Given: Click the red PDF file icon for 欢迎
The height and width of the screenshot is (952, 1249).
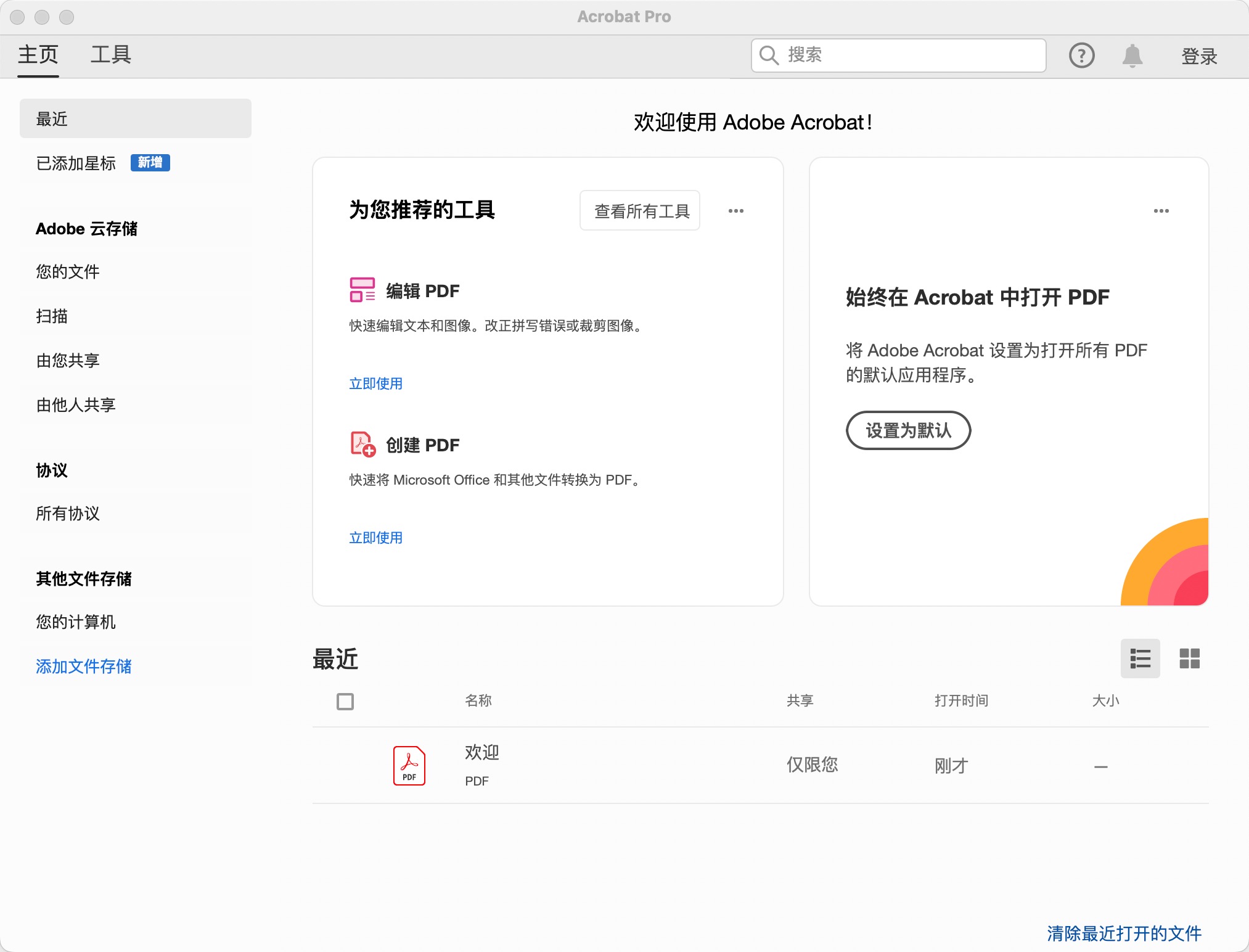Looking at the screenshot, I should [409, 765].
